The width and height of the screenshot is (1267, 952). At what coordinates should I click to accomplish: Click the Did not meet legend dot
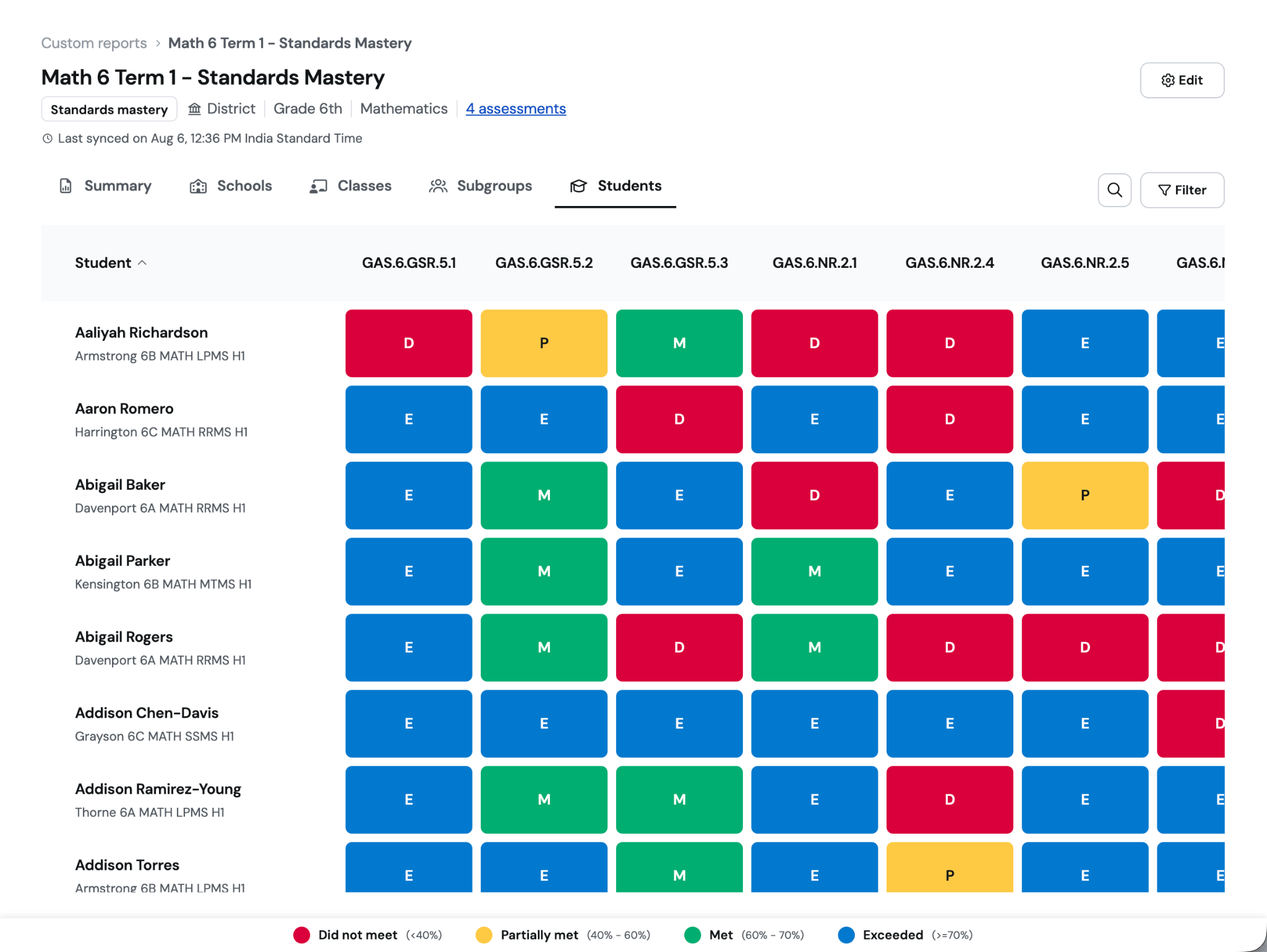302,935
